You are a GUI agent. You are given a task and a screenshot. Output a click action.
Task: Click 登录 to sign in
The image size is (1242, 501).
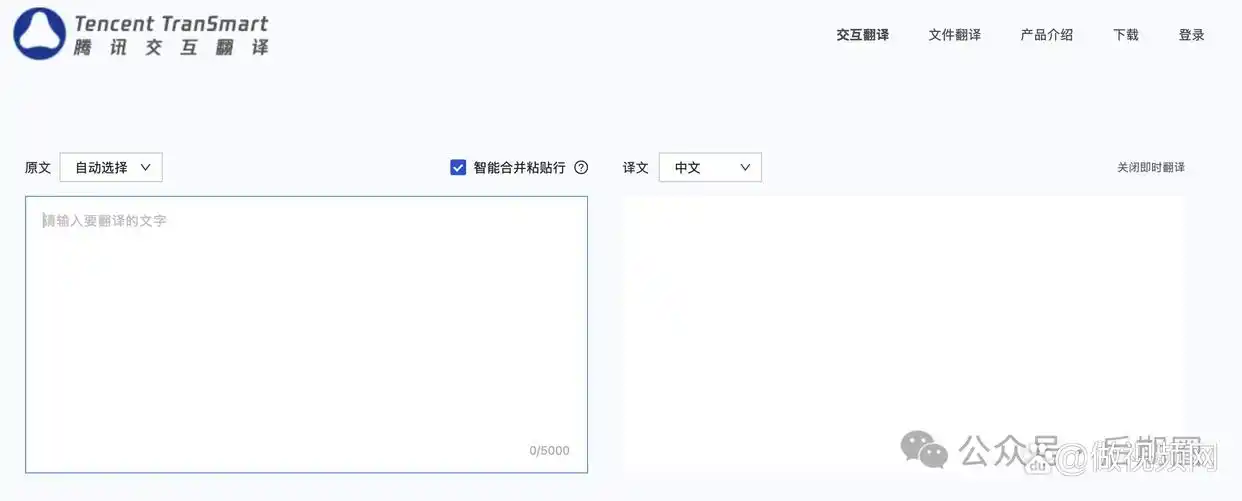point(1191,35)
